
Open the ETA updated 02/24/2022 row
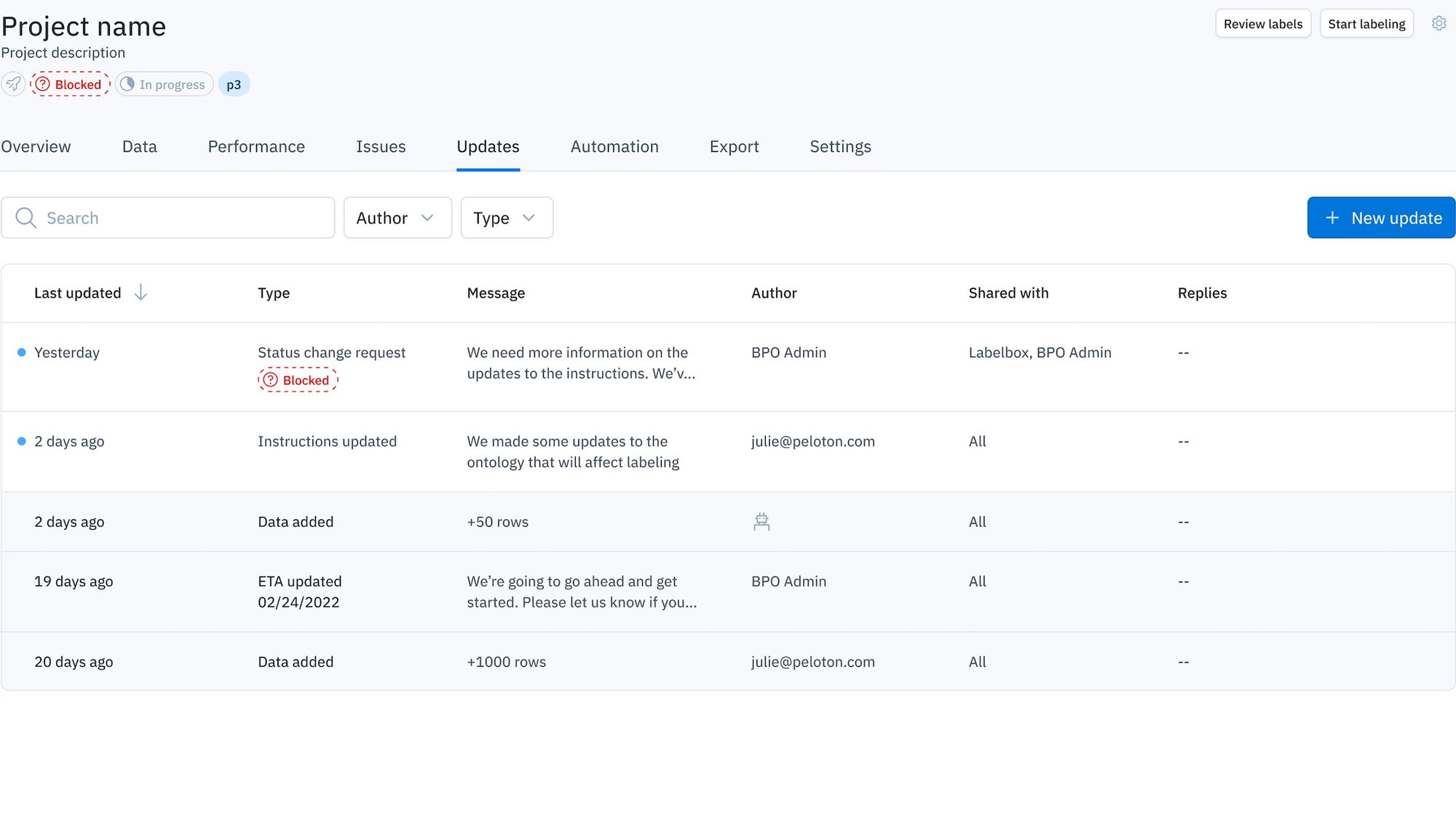click(x=728, y=592)
